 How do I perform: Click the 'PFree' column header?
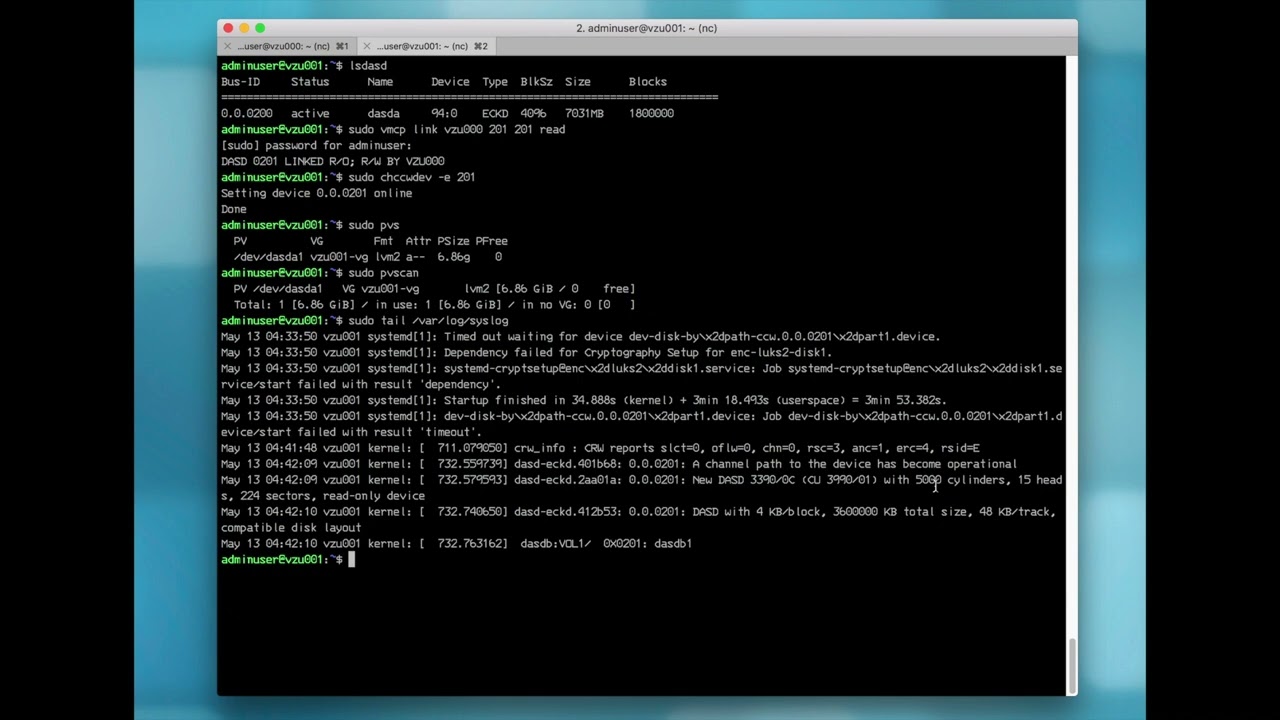click(x=491, y=241)
